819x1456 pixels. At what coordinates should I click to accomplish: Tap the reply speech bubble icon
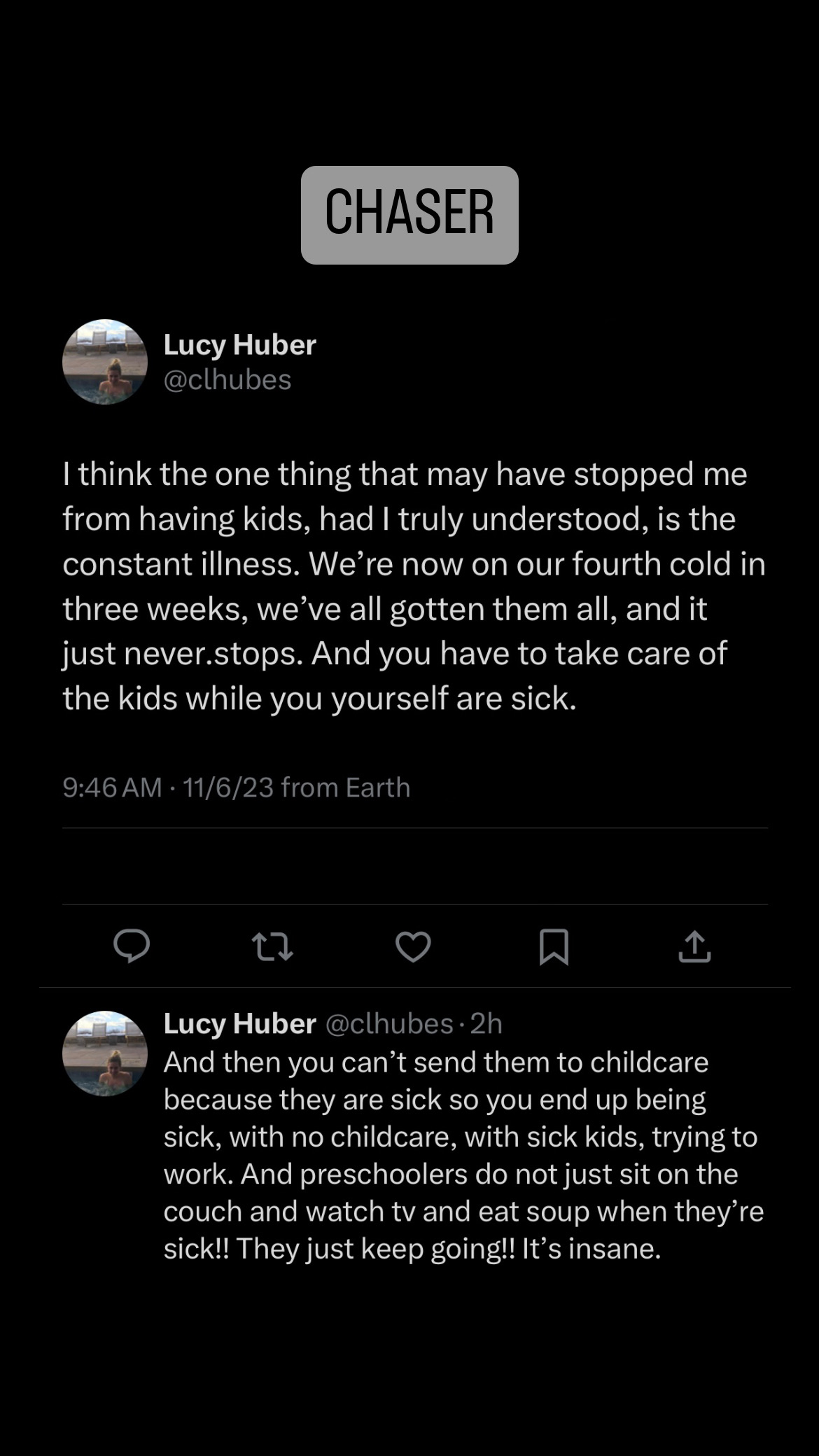132,946
